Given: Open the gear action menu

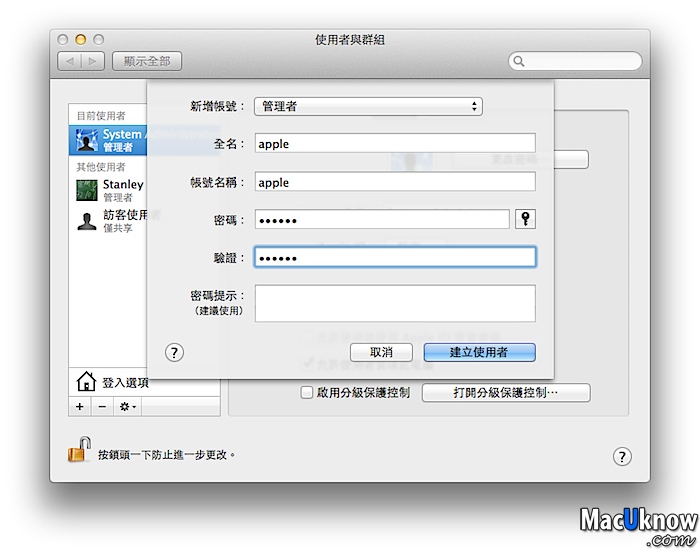Looking at the screenshot, I should pyautogui.click(x=128, y=407).
